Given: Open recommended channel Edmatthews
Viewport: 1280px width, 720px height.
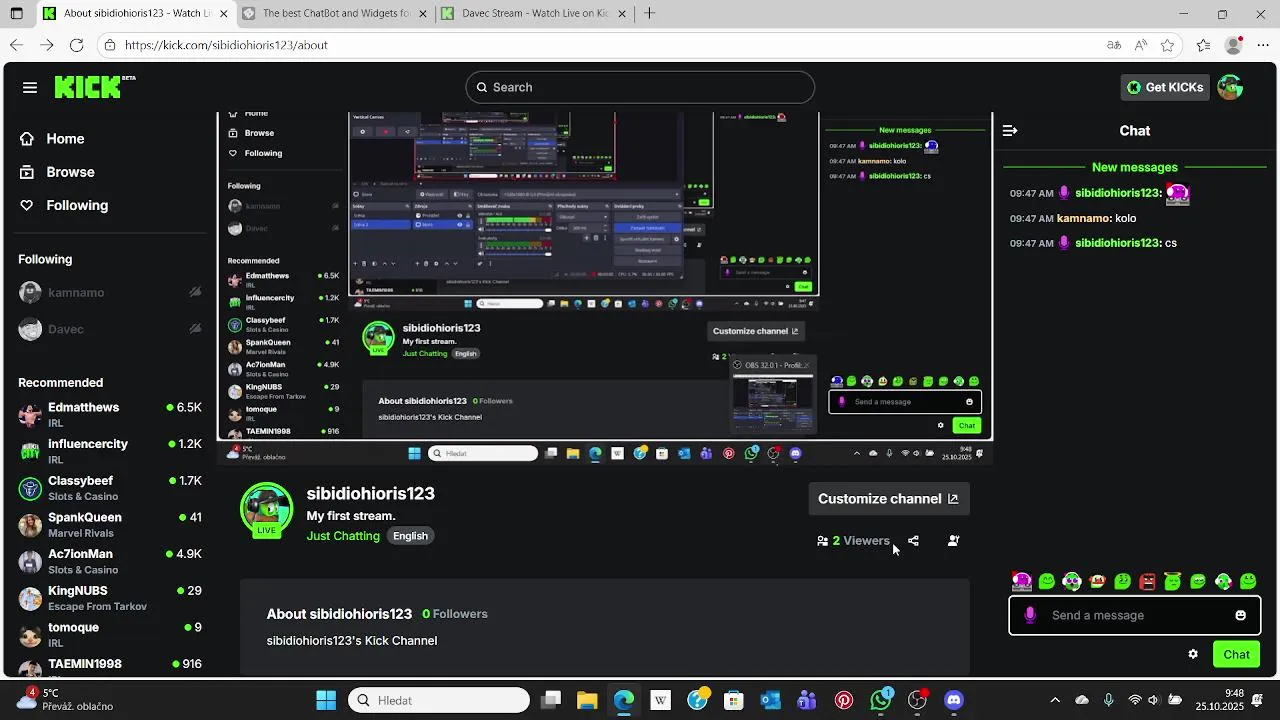Looking at the screenshot, I should (110, 414).
